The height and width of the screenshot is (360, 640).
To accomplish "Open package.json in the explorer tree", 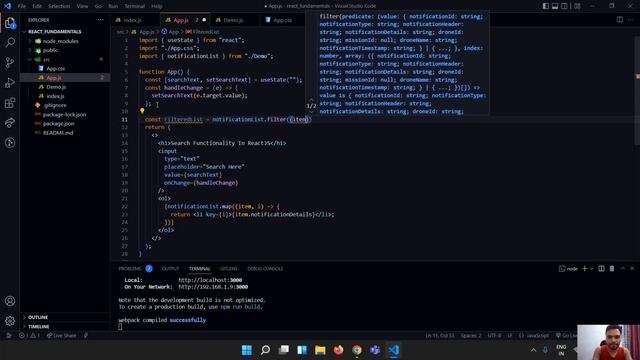I will coord(58,124).
